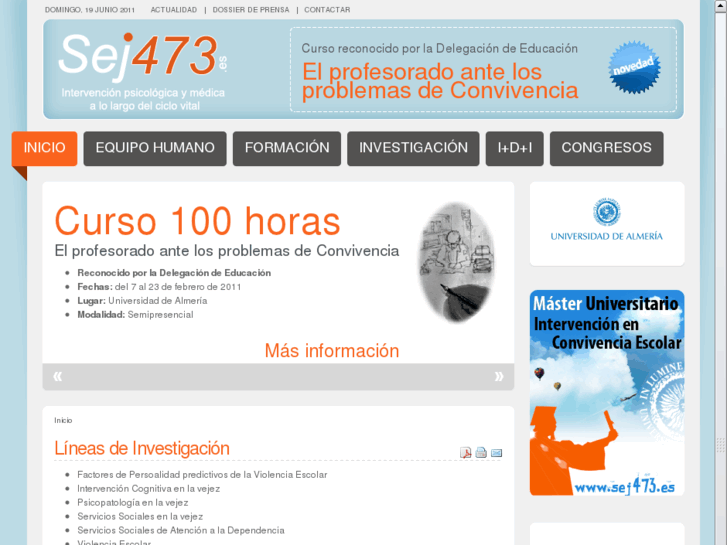This screenshot has width=727, height=545.
Task: Select the INICIO menu tab
Action: (x=45, y=148)
